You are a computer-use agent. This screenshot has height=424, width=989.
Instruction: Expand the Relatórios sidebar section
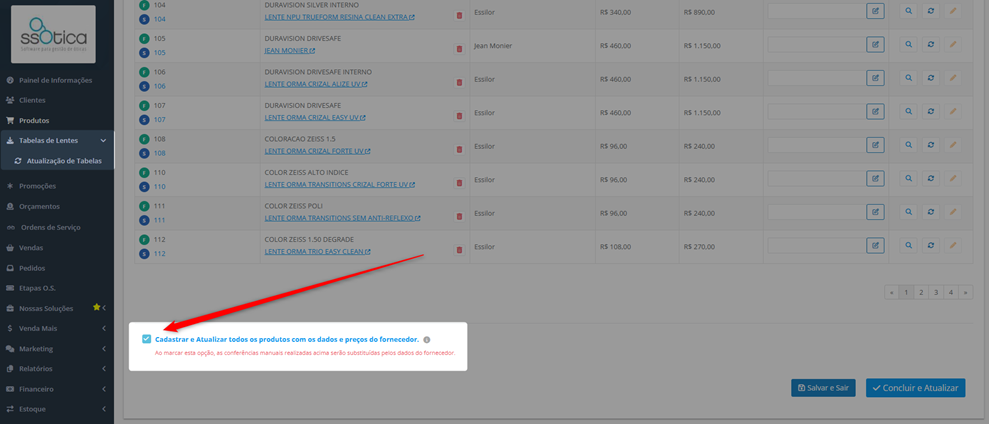(x=57, y=368)
